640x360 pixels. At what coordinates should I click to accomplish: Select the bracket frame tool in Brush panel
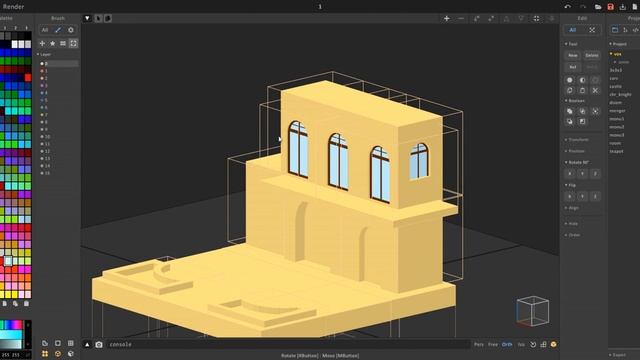(x=73, y=43)
